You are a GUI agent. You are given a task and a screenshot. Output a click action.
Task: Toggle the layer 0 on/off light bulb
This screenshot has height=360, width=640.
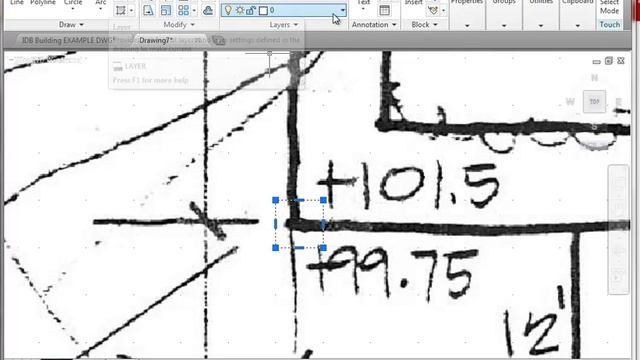tap(228, 10)
